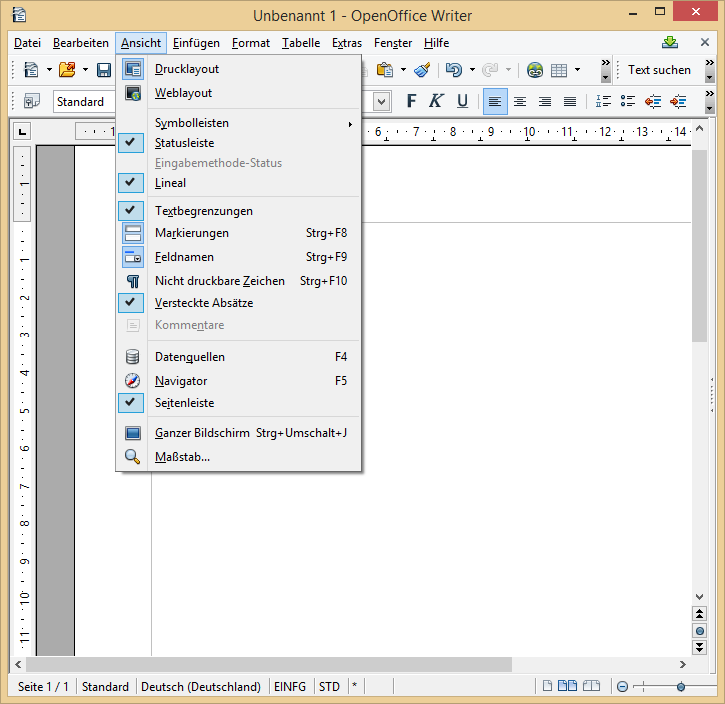Click the Undo arrow icon

tap(453, 70)
